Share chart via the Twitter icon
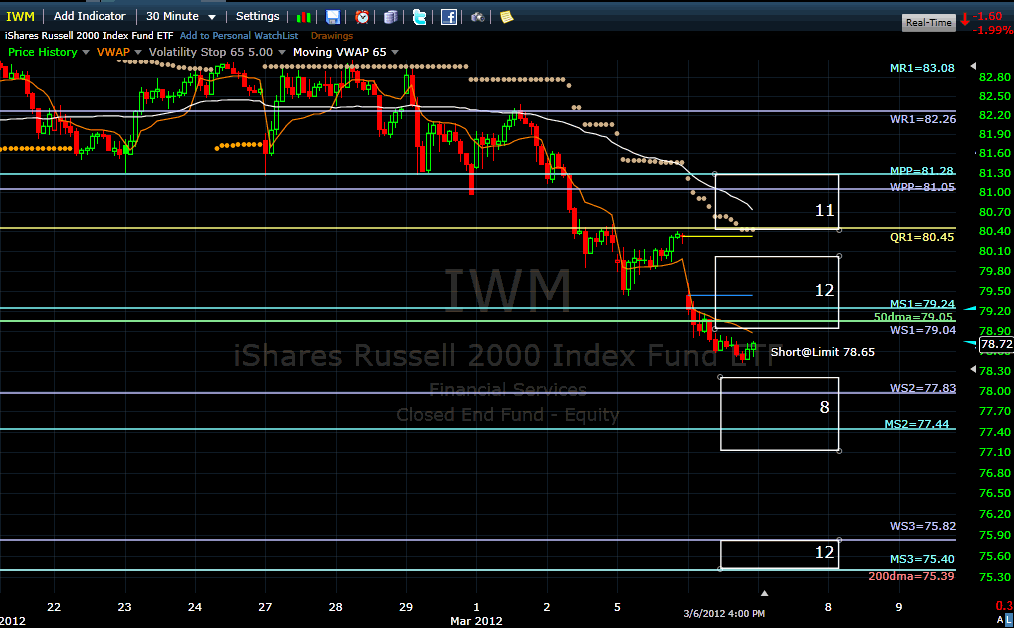The width and height of the screenshot is (1014, 628). point(420,17)
